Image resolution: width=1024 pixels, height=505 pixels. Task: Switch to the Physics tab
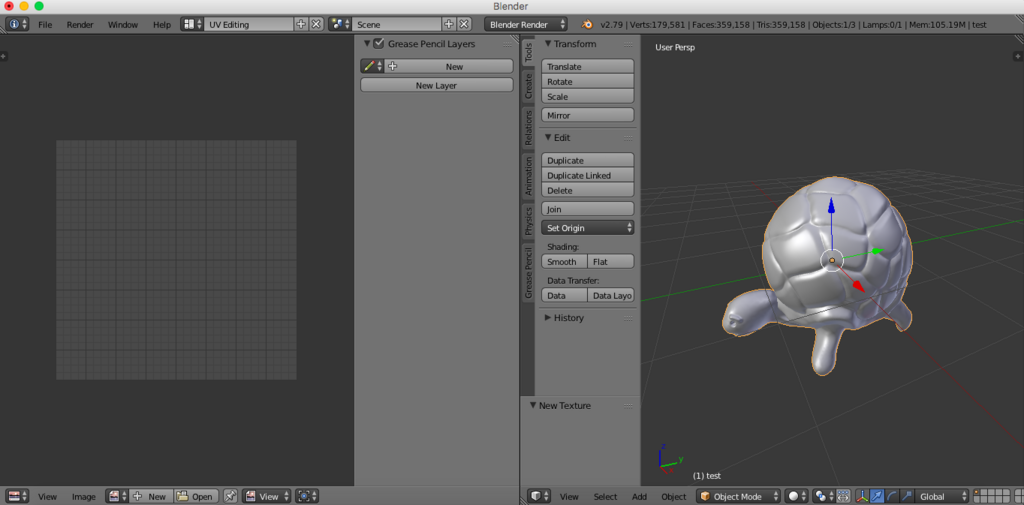[x=528, y=221]
